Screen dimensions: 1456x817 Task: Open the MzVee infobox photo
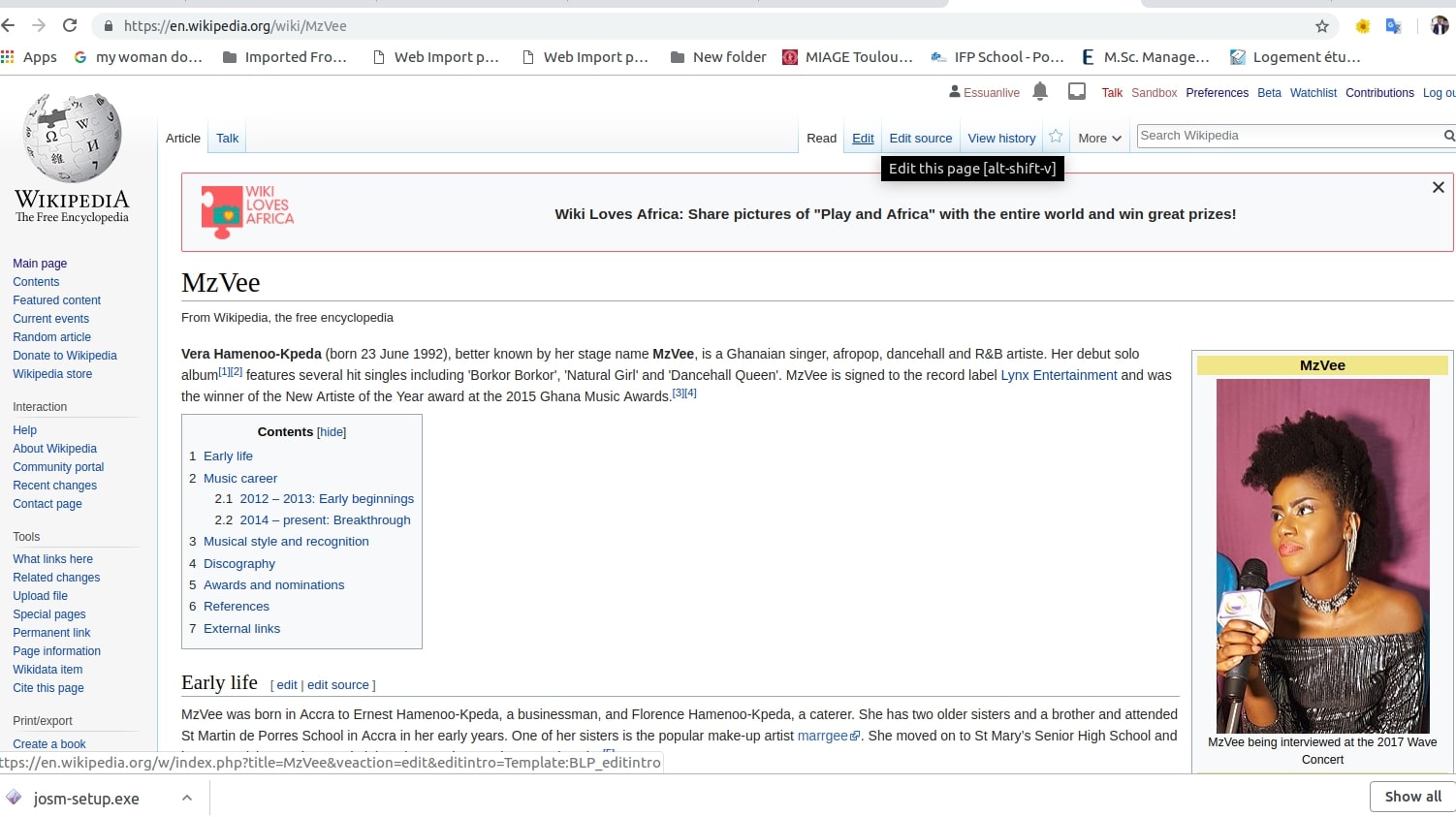pyautogui.click(x=1322, y=555)
